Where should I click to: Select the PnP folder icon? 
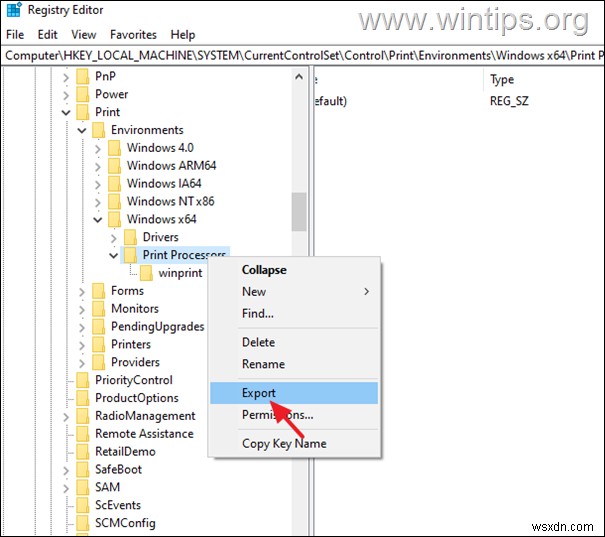click(83, 76)
